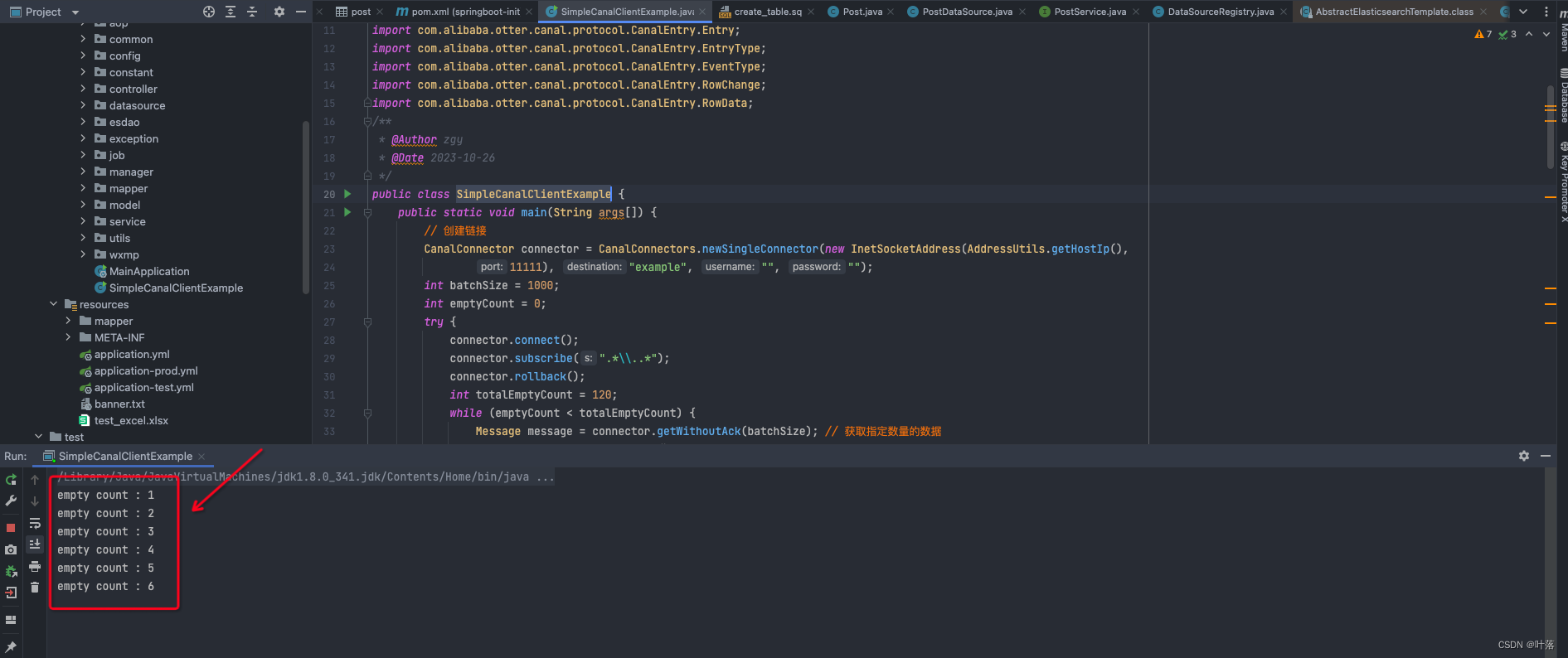
Task: Open the Run panel settings gear
Action: click(x=1524, y=456)
